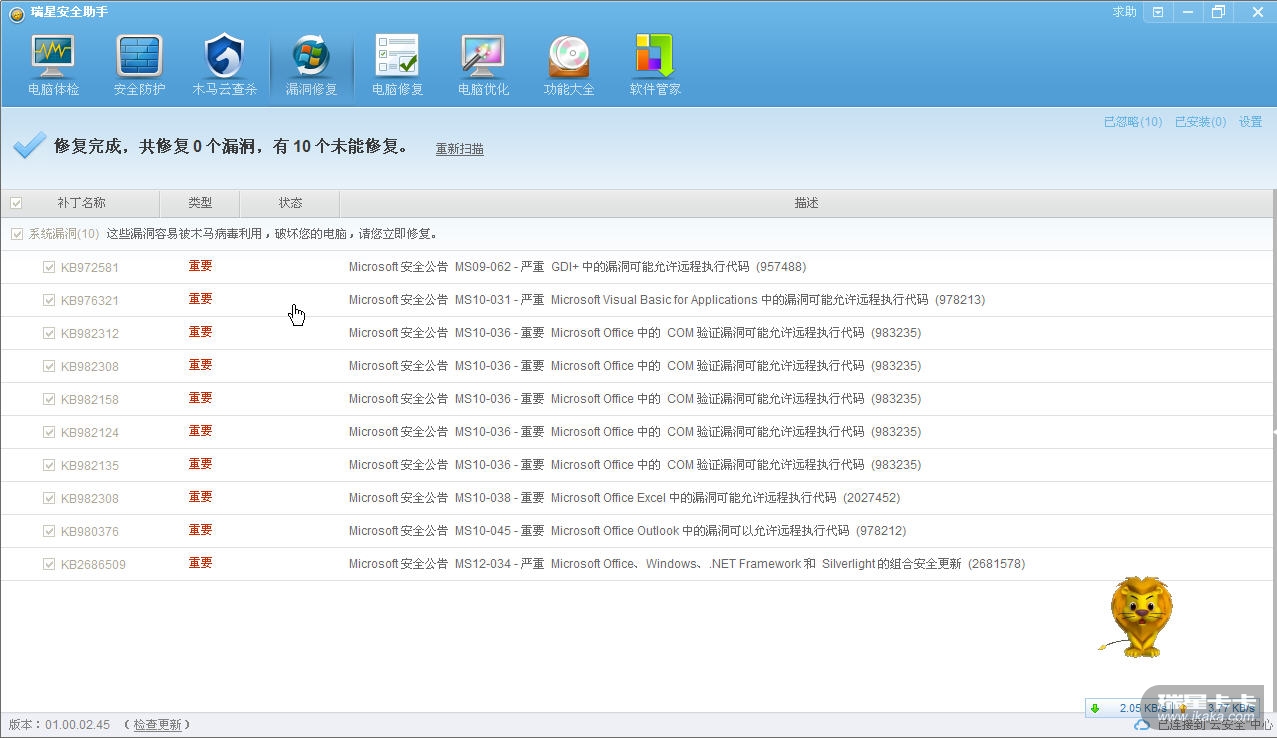Screen dimensions: 1277x738
Task: Open the 已安装(0) installed list
Action: pyautogui.click(x=1200, y=122)
